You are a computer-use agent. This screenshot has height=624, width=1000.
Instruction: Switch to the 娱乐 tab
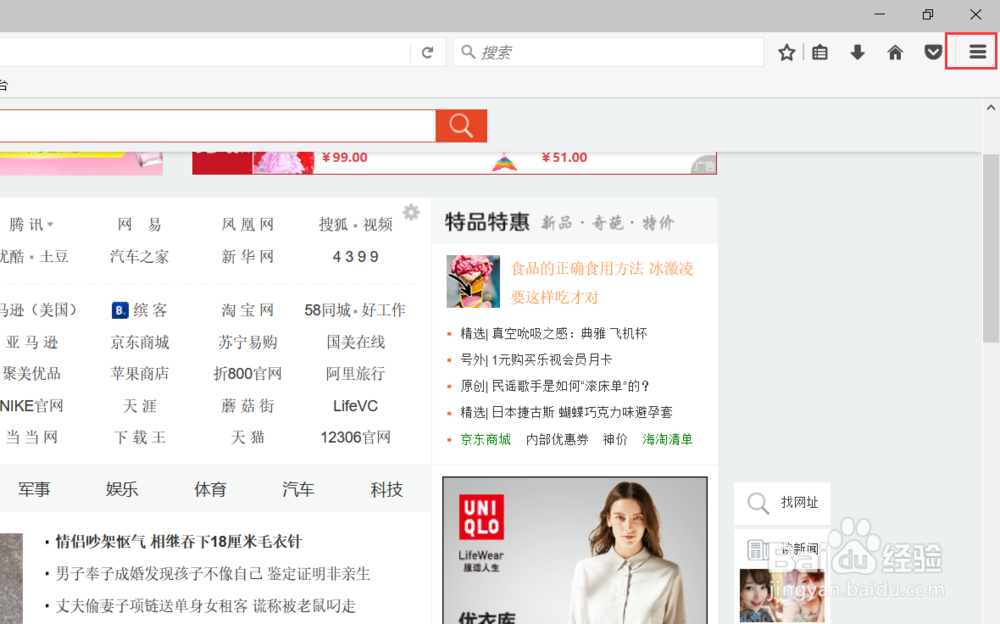[x=122, y=489]
